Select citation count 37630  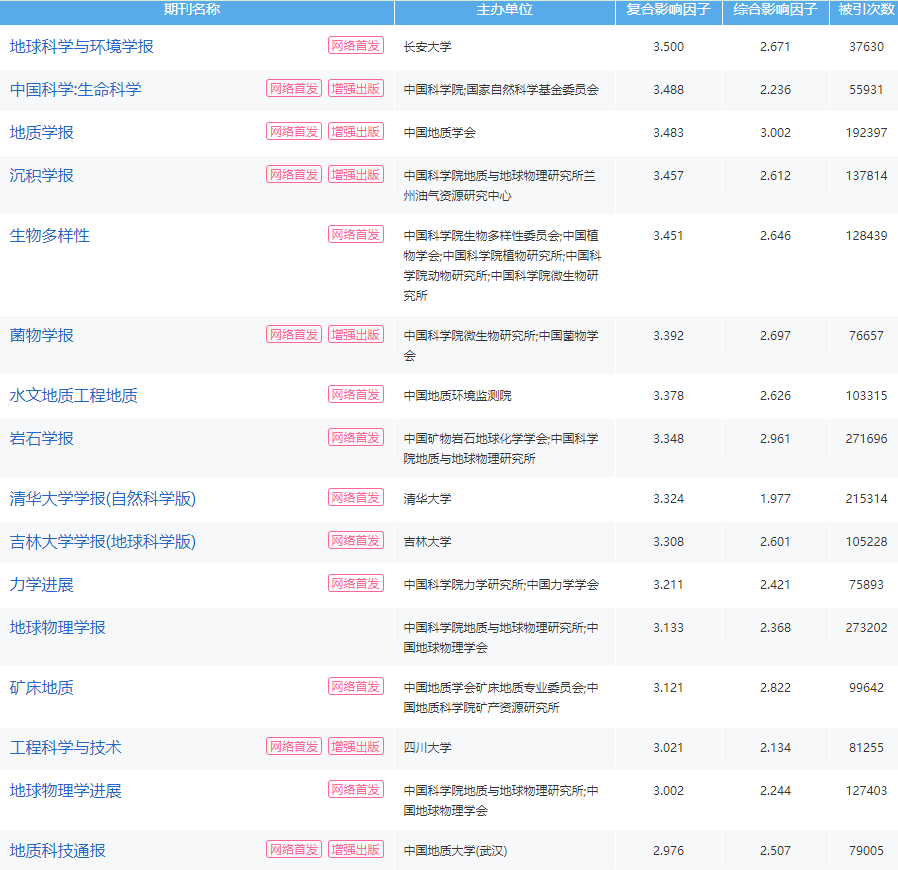pos(867,47)
